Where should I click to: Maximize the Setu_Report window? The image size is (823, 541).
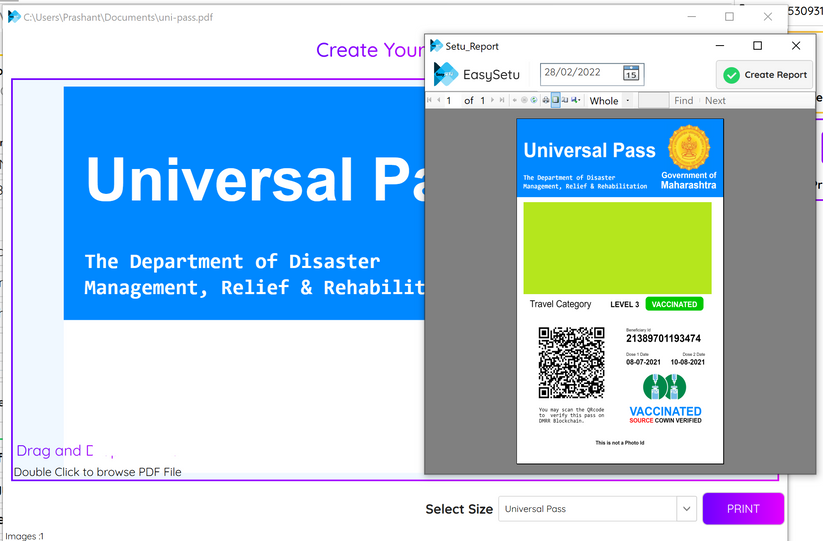757,46
